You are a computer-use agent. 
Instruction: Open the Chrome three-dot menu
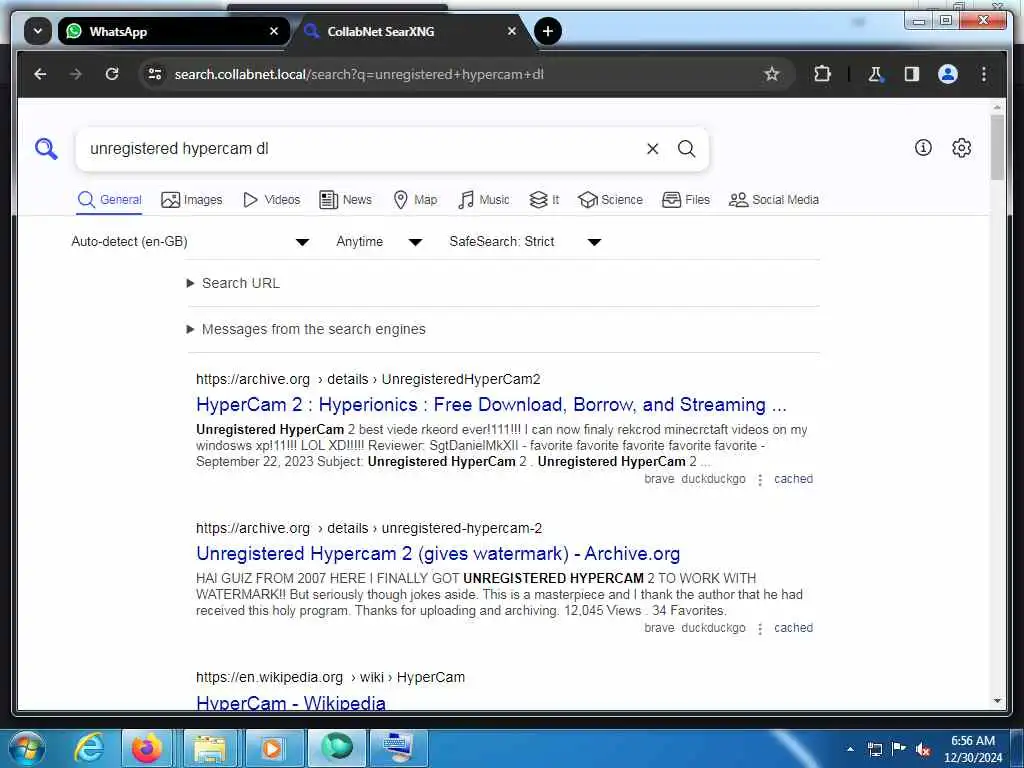984,74
